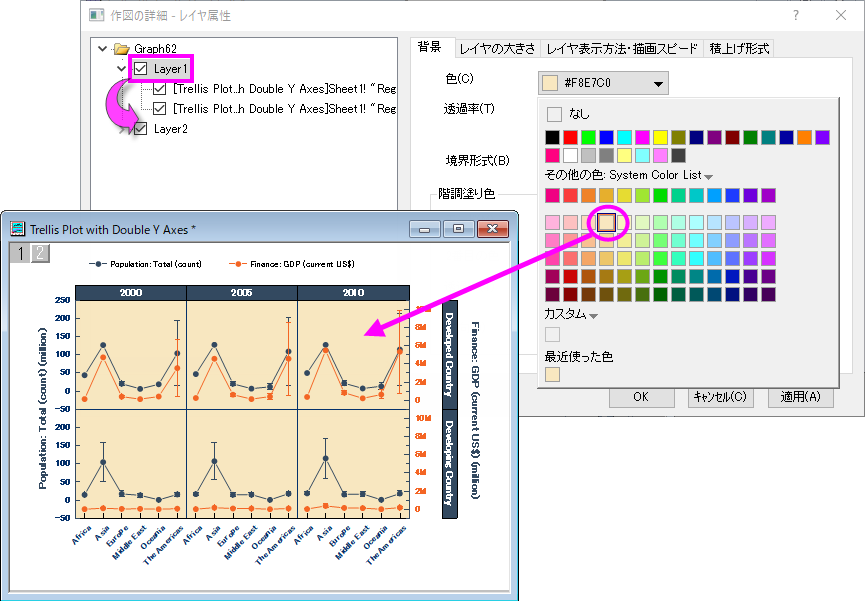Viewport: 865px width, 601px height.
Task: Select Layer2 tree row
Action: [x=170, y=129]
